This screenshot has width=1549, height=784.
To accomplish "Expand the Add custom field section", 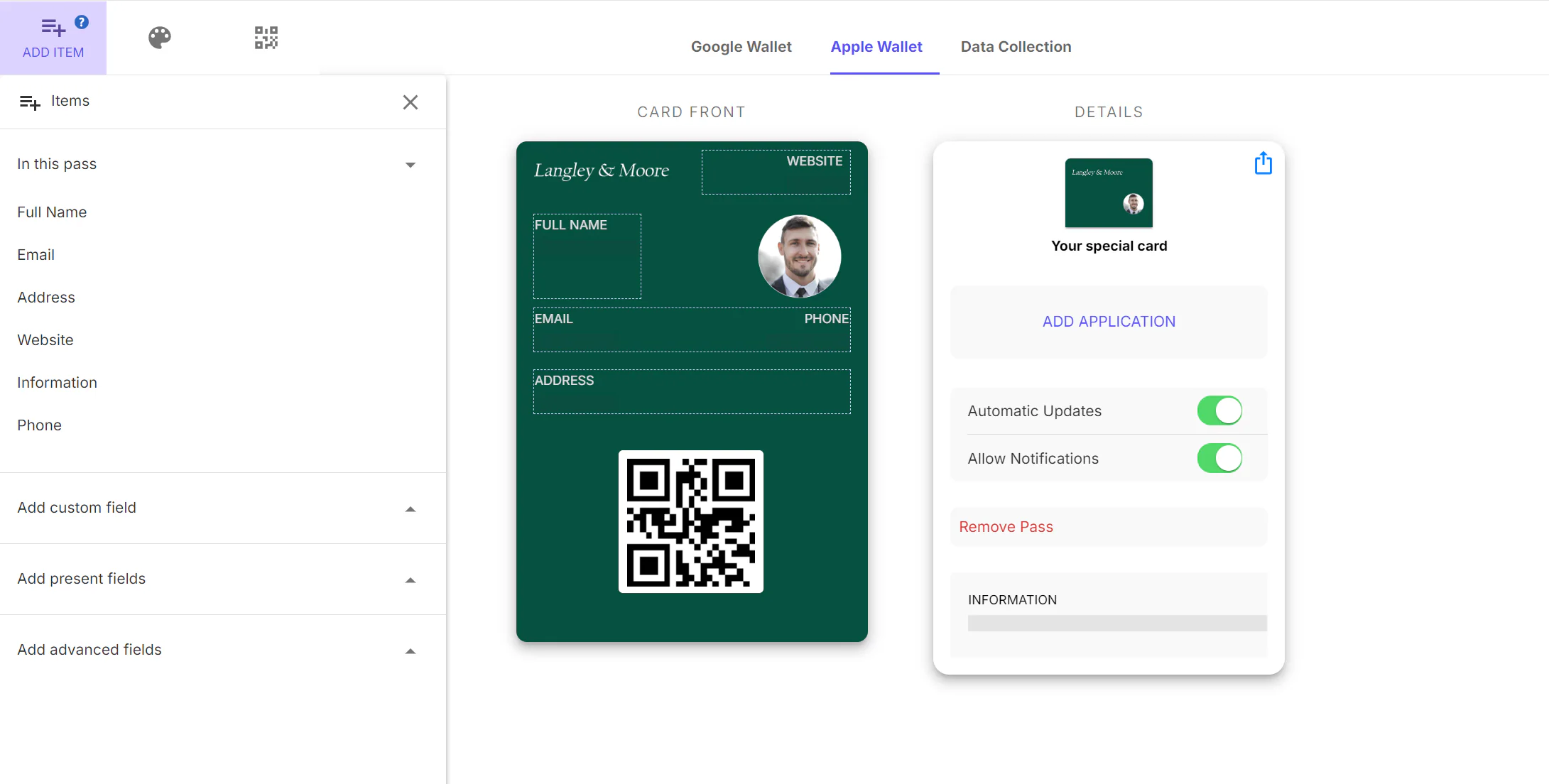I will [x=410, y=508].
